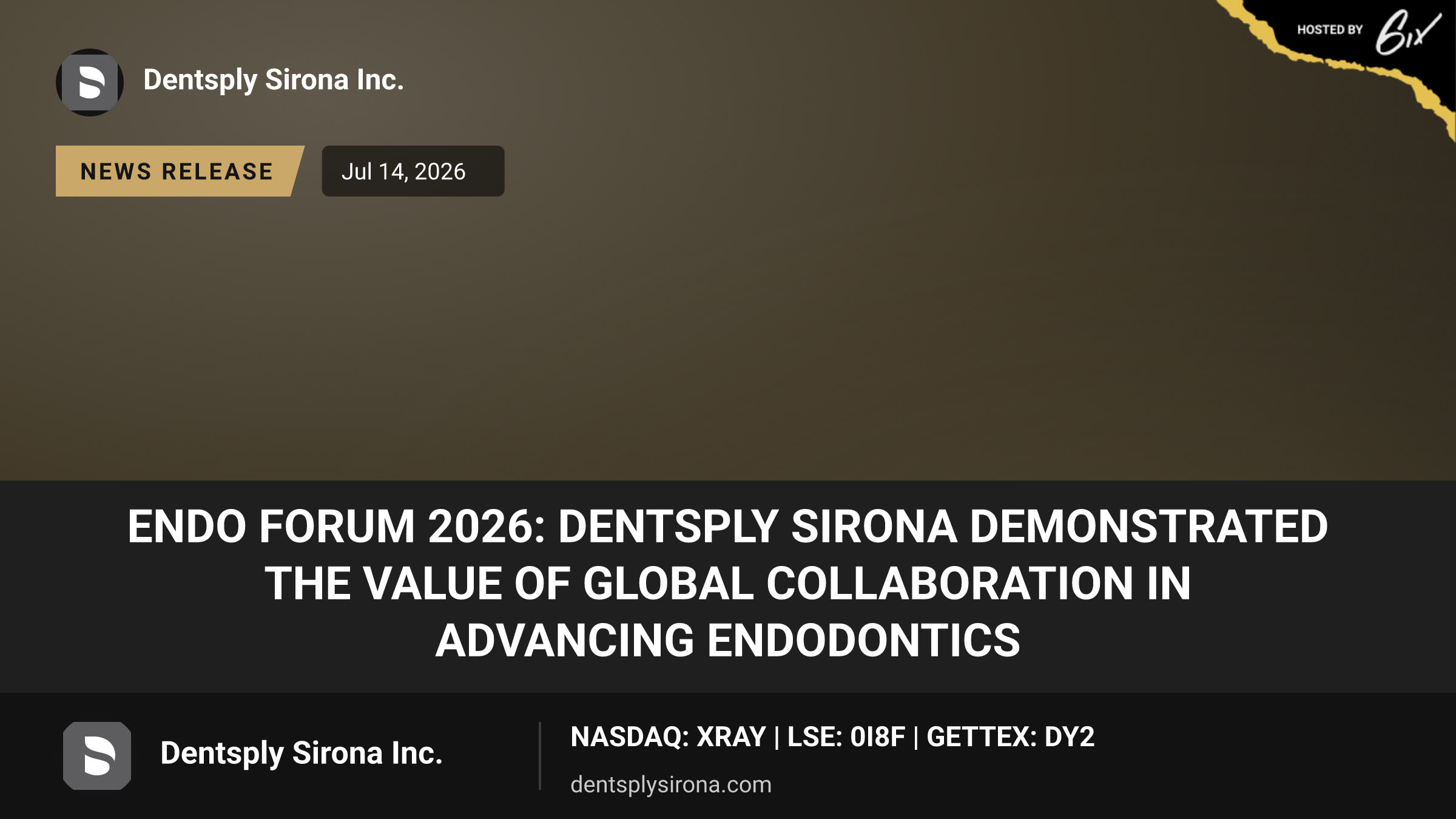The image size is (1456, 819).
Task: Open the dentsplysirona.com website link
Action: [x=671, y=784]
